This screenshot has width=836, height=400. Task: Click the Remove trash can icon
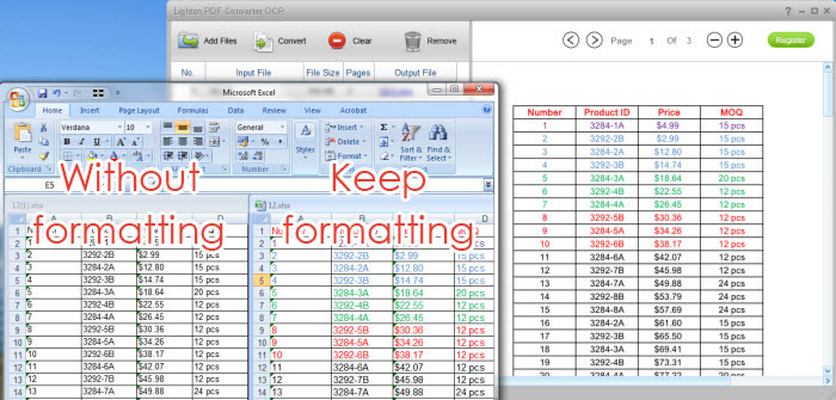pos(413,41)
